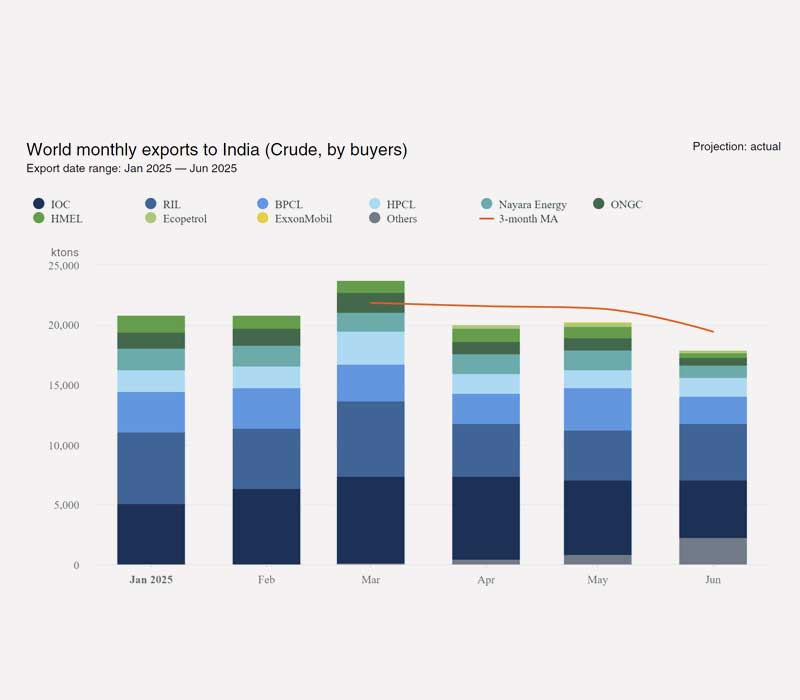Toggle the Nayara Energy legend marker

487,204
